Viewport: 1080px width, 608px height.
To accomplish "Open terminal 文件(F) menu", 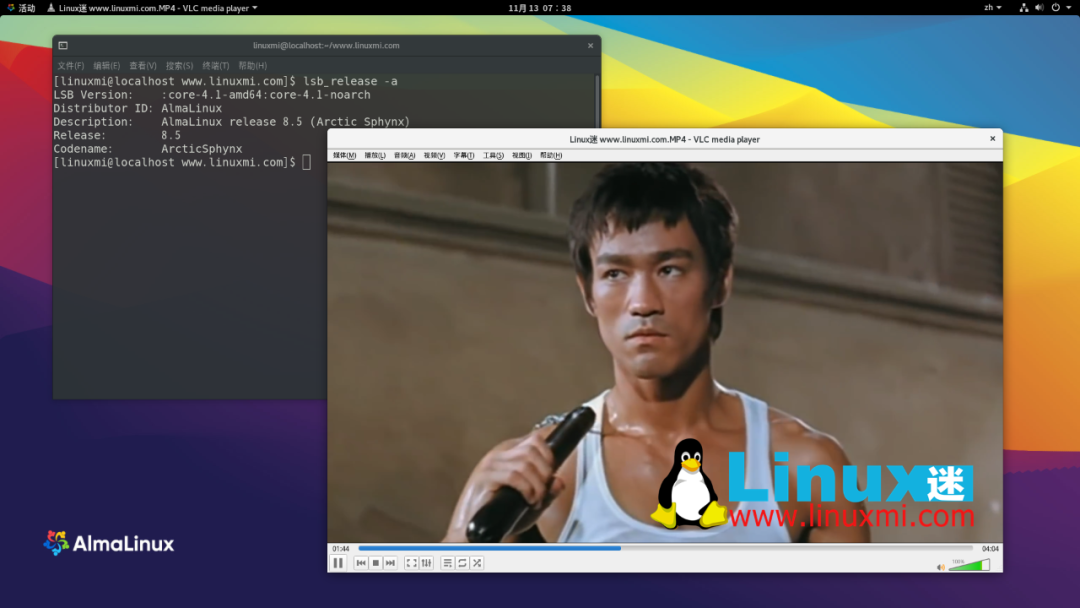I will click(70, 66).
